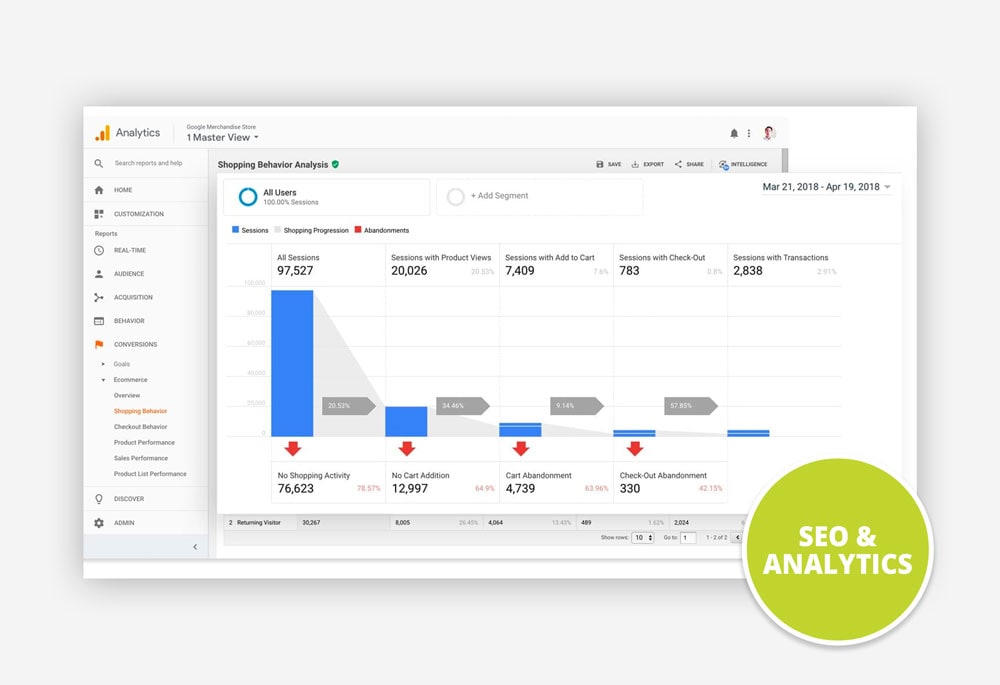
Task: Select Checkout Behavior report
Action: (x=140, y=427)
